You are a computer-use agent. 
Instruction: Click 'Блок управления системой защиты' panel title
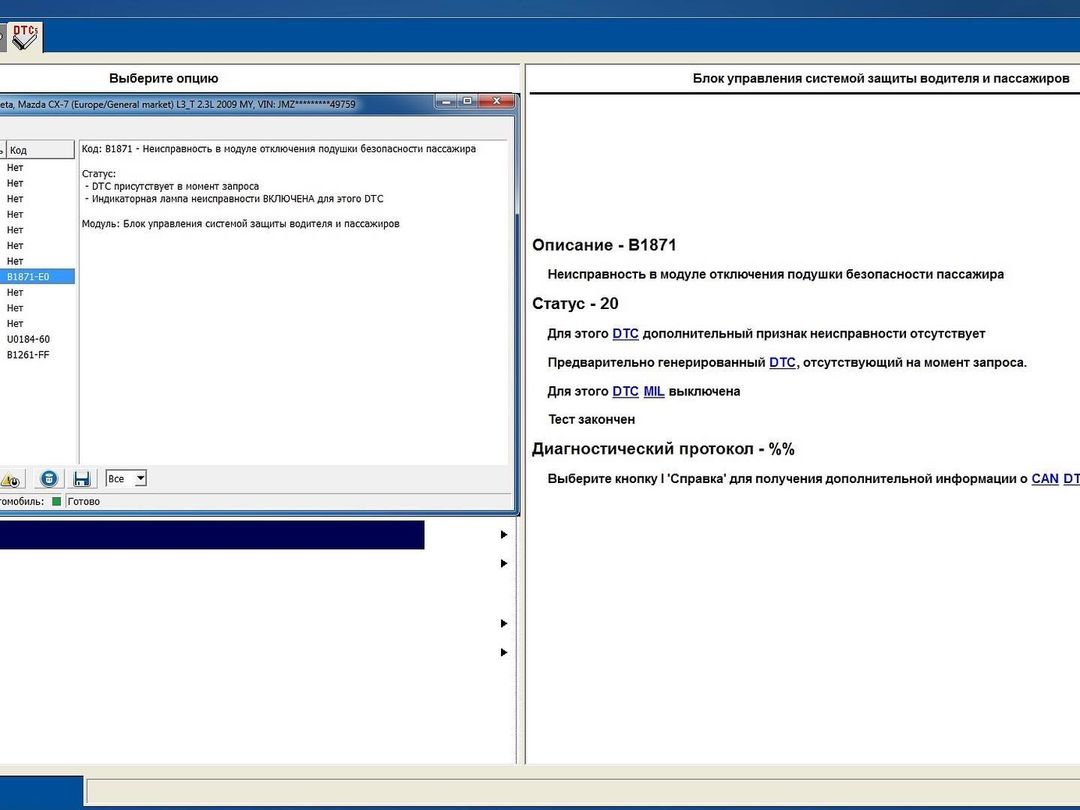pyautogui.click(x=881, y=79)
